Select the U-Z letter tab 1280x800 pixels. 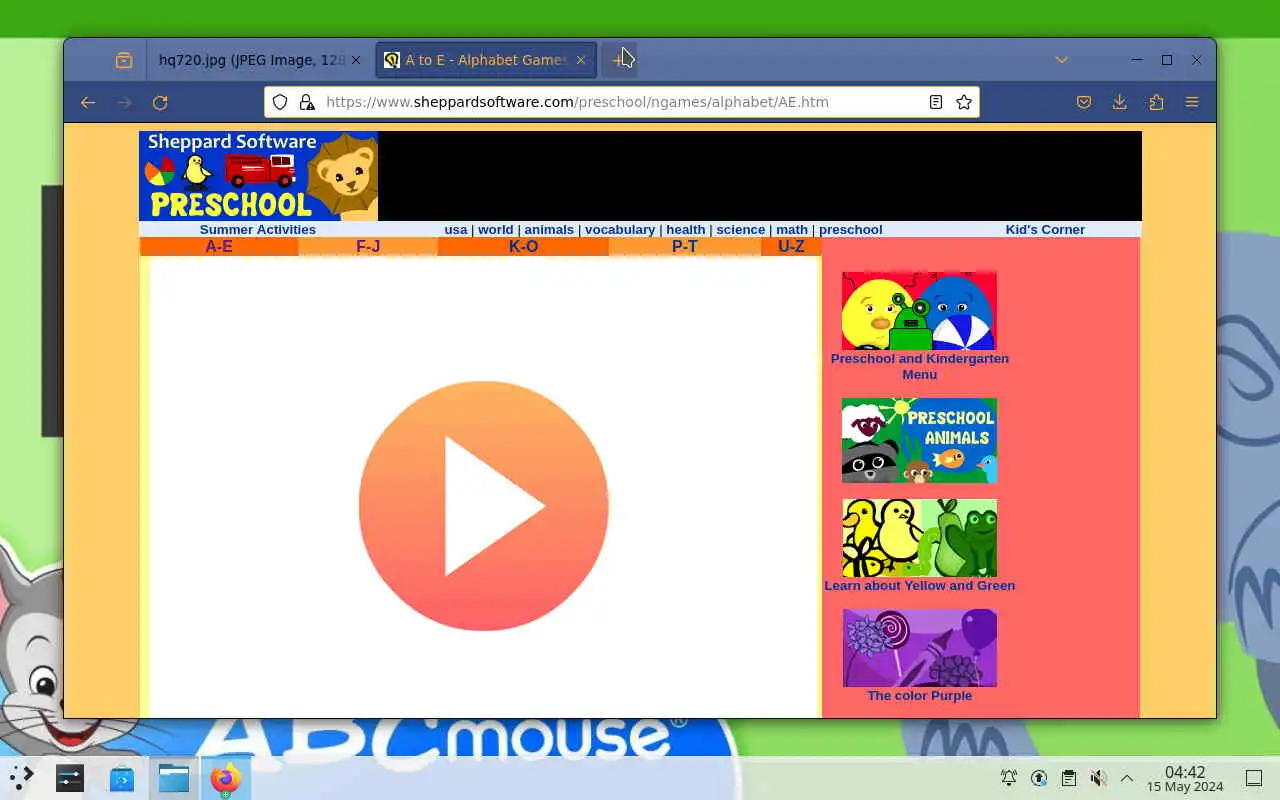point(791,246)
